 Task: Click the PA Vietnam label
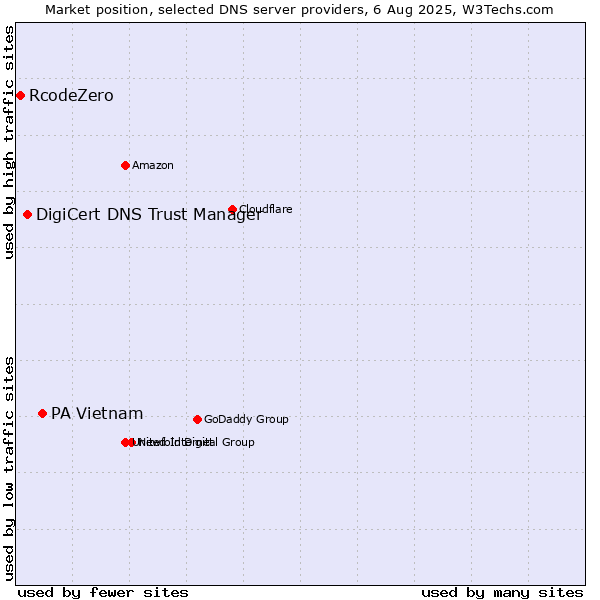click(97, 413)
